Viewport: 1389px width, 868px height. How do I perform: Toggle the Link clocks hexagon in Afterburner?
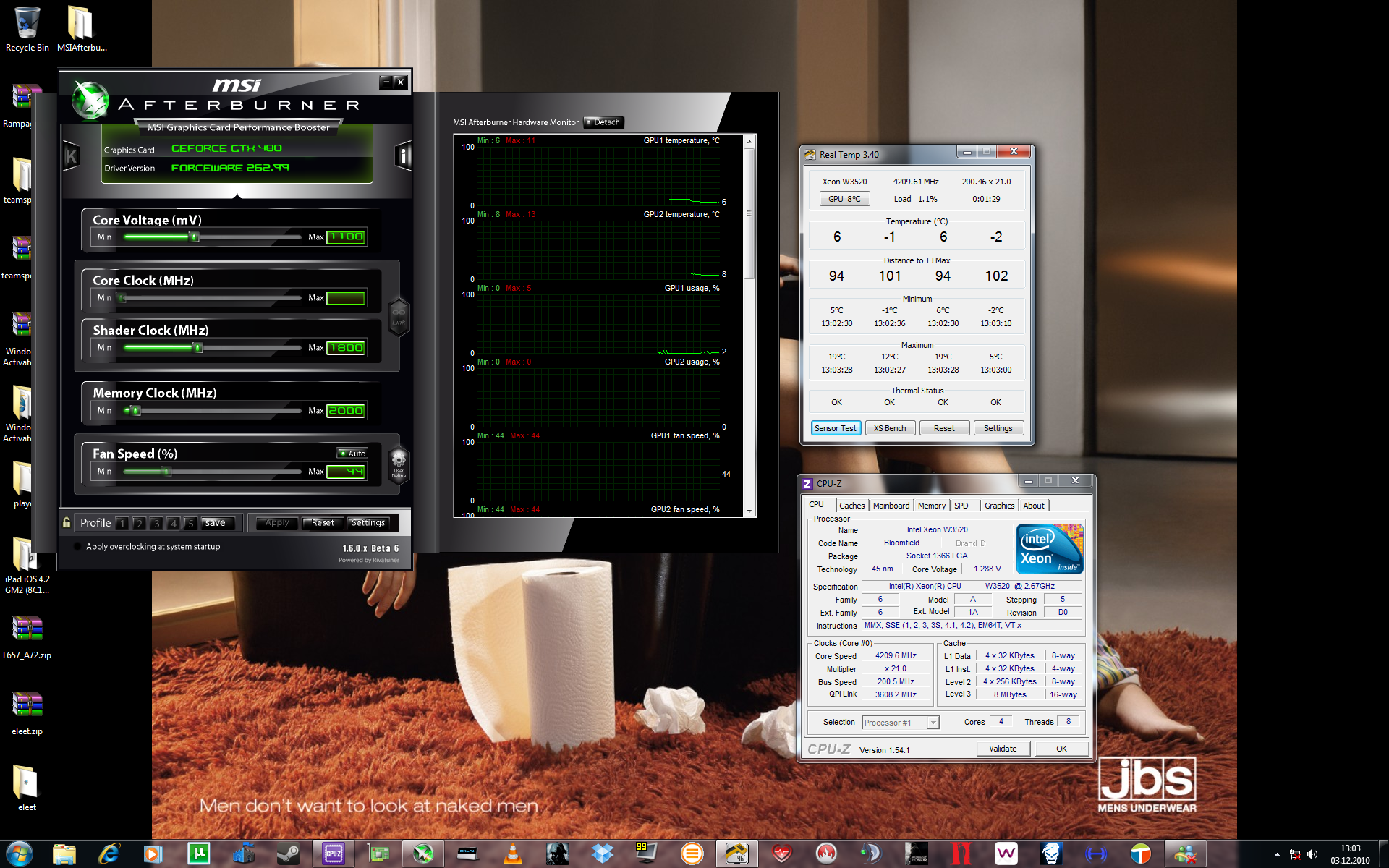[x=399, y=317]
